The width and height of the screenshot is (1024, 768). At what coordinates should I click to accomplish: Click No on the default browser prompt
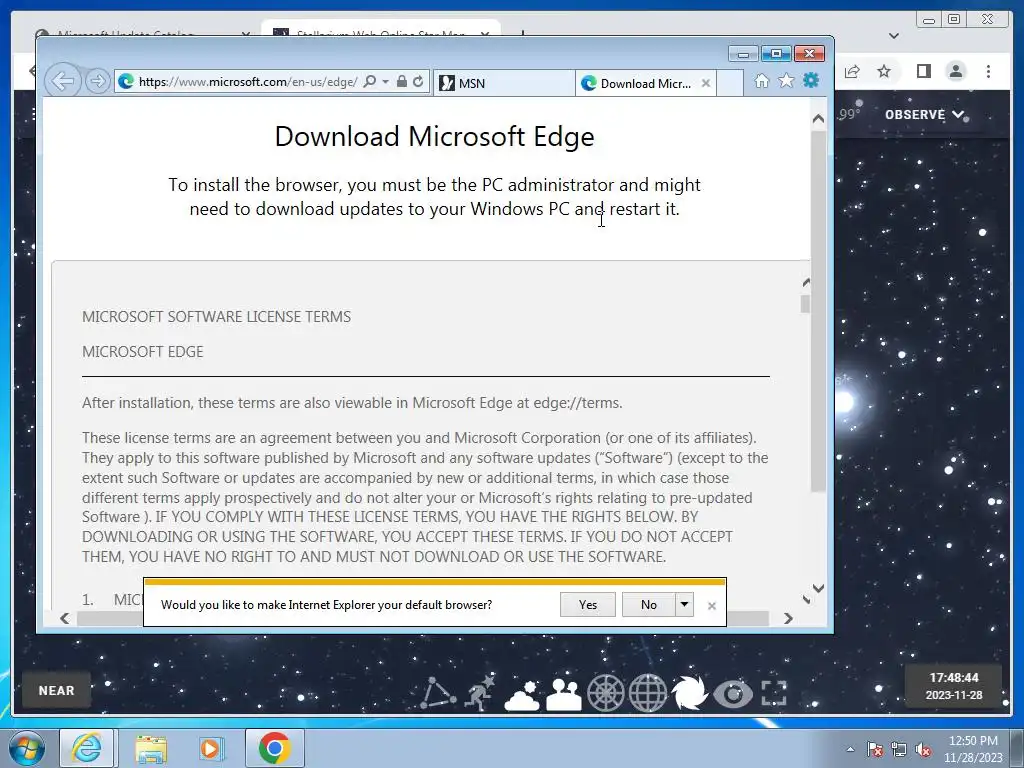(x=648, y=605)
